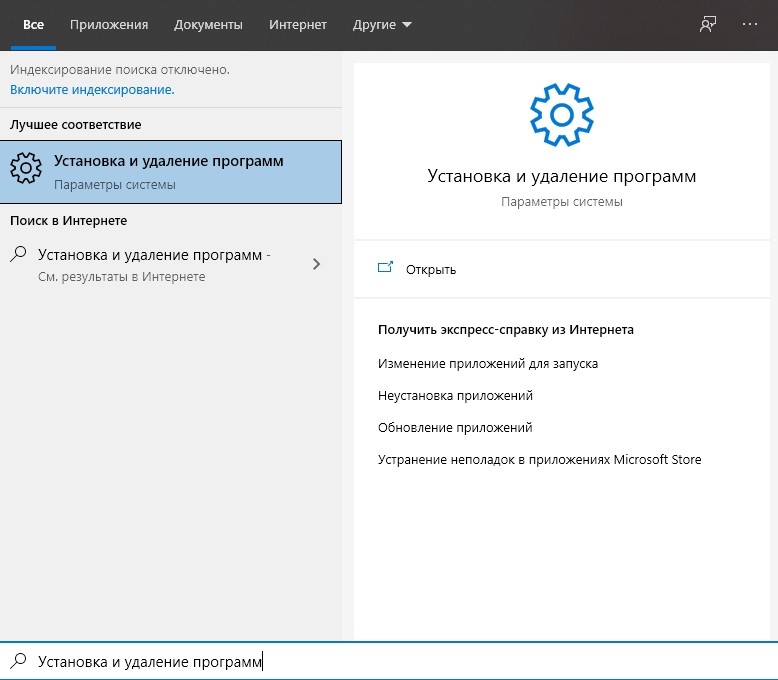The image size is (778, 680).
Task: Click inside the search text field
Action: [400, 661]
